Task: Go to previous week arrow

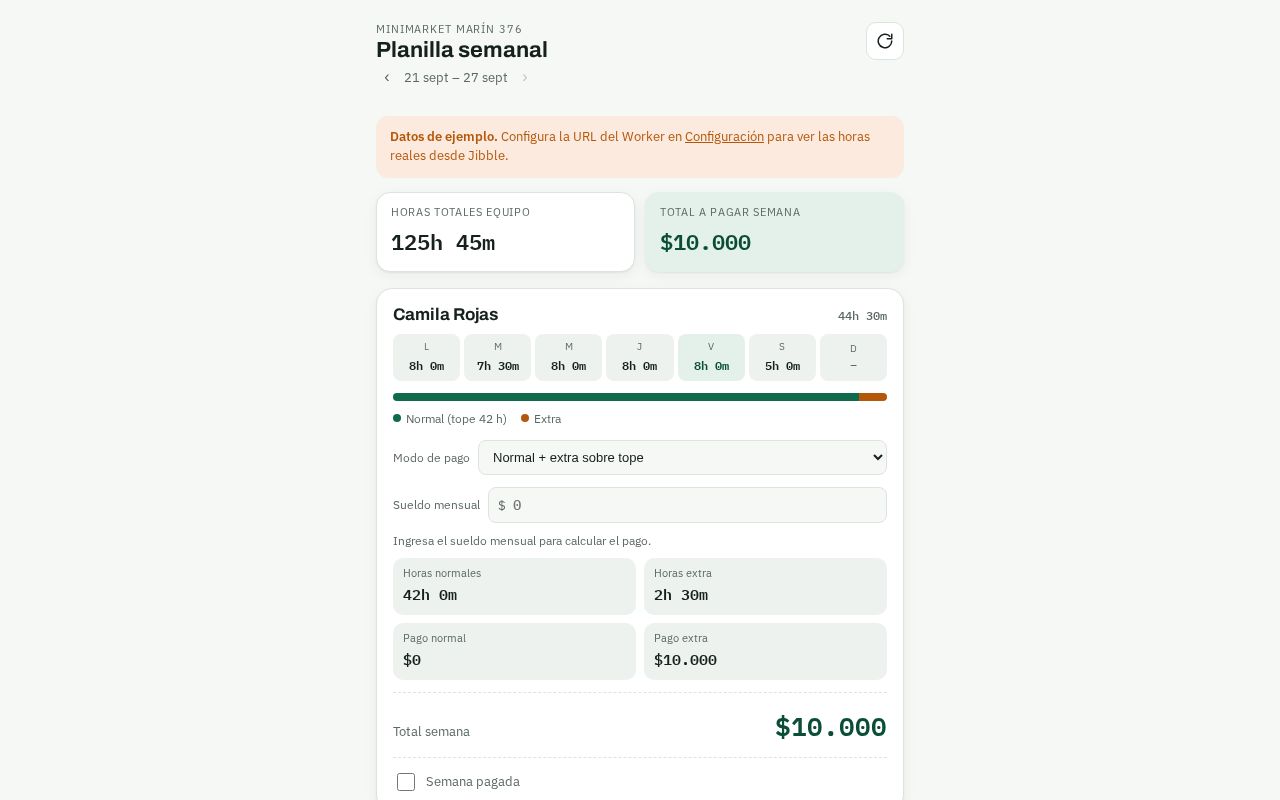Action: tap(387, 78)
